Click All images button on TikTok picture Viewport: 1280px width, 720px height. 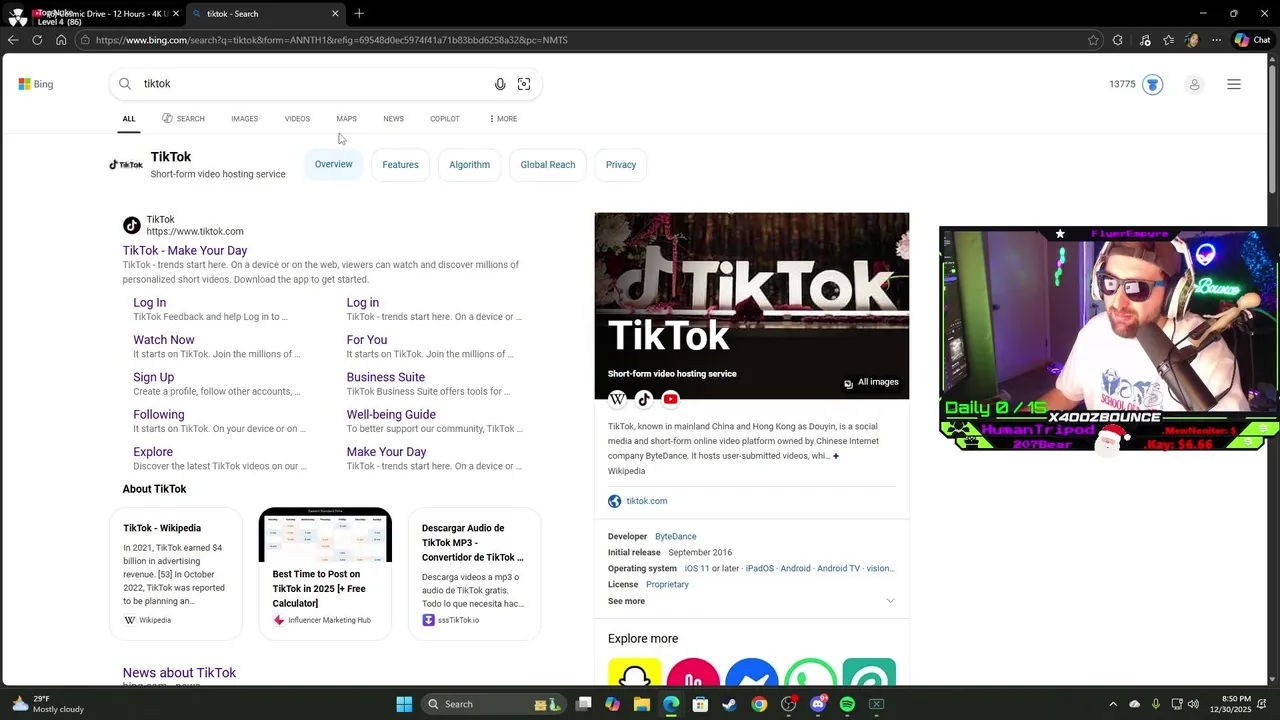(871, 382)
